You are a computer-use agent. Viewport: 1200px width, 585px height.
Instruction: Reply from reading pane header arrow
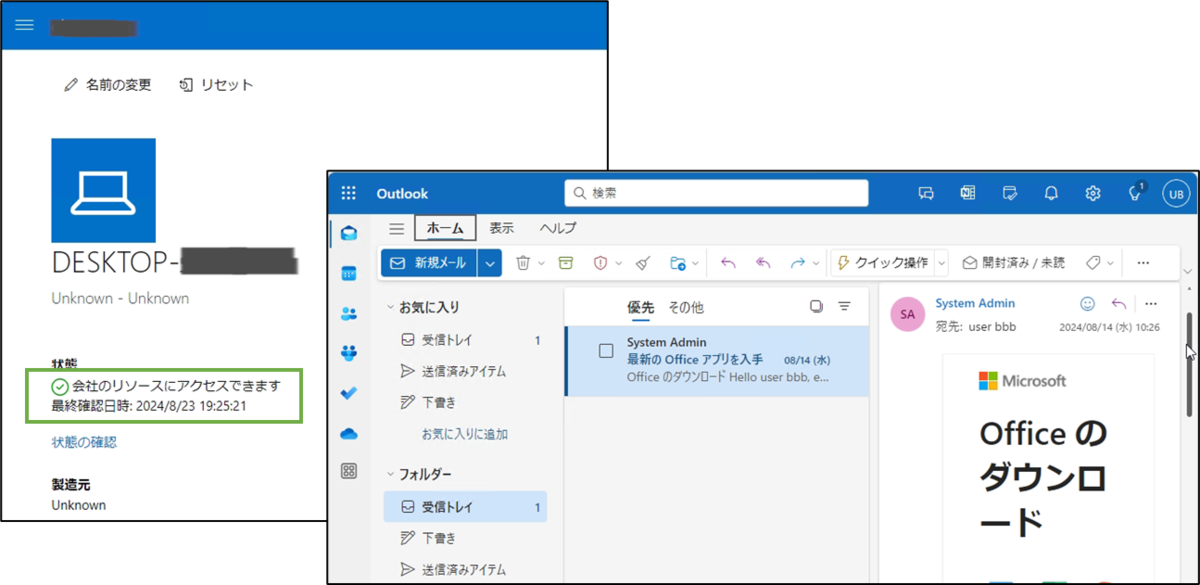click(1119, 304)
